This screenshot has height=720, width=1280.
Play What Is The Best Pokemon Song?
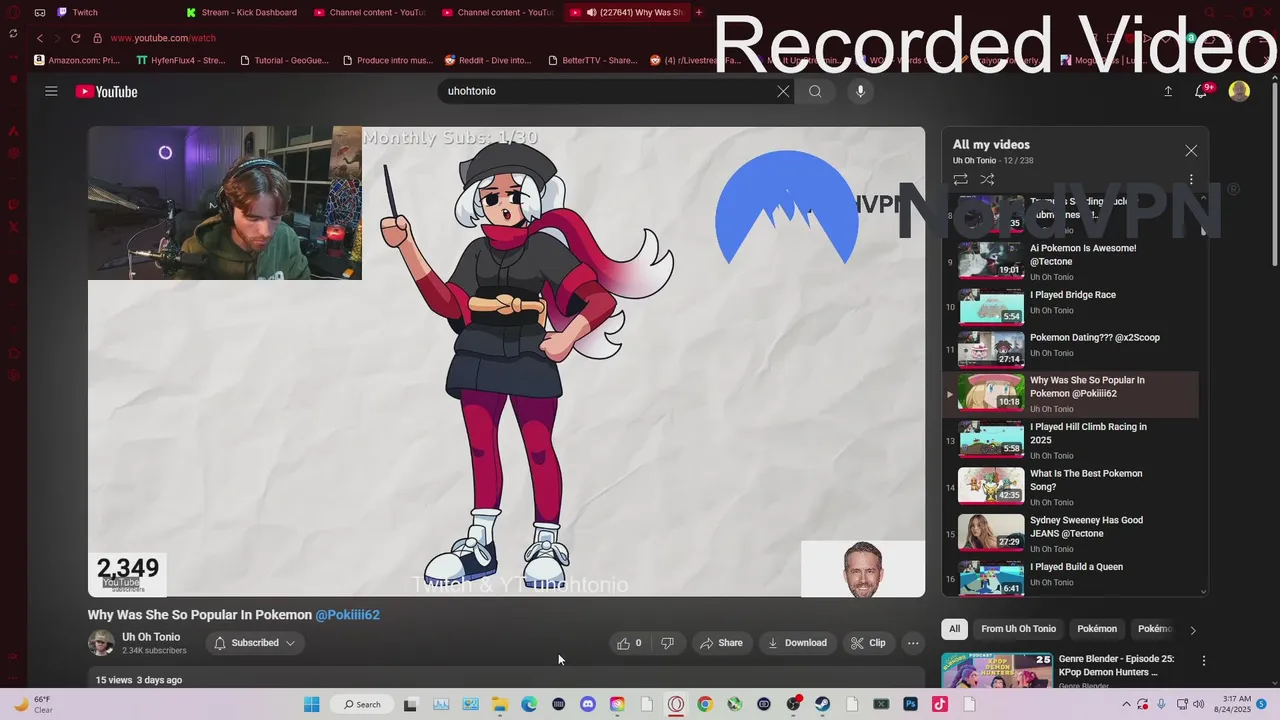point(1070,487)
